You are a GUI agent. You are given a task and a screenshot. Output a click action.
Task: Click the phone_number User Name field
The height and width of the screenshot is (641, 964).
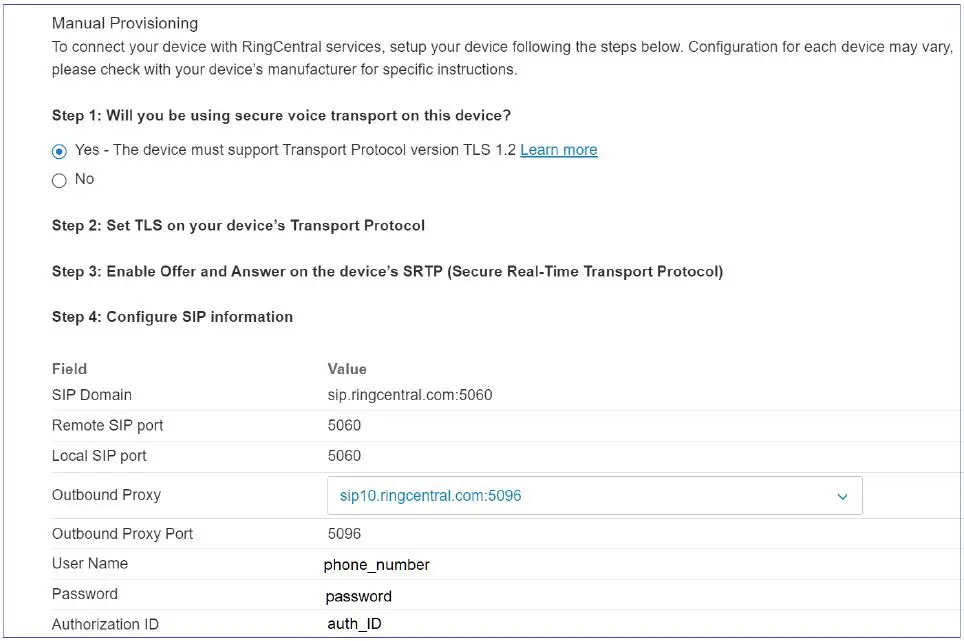[x=376, y=564]
